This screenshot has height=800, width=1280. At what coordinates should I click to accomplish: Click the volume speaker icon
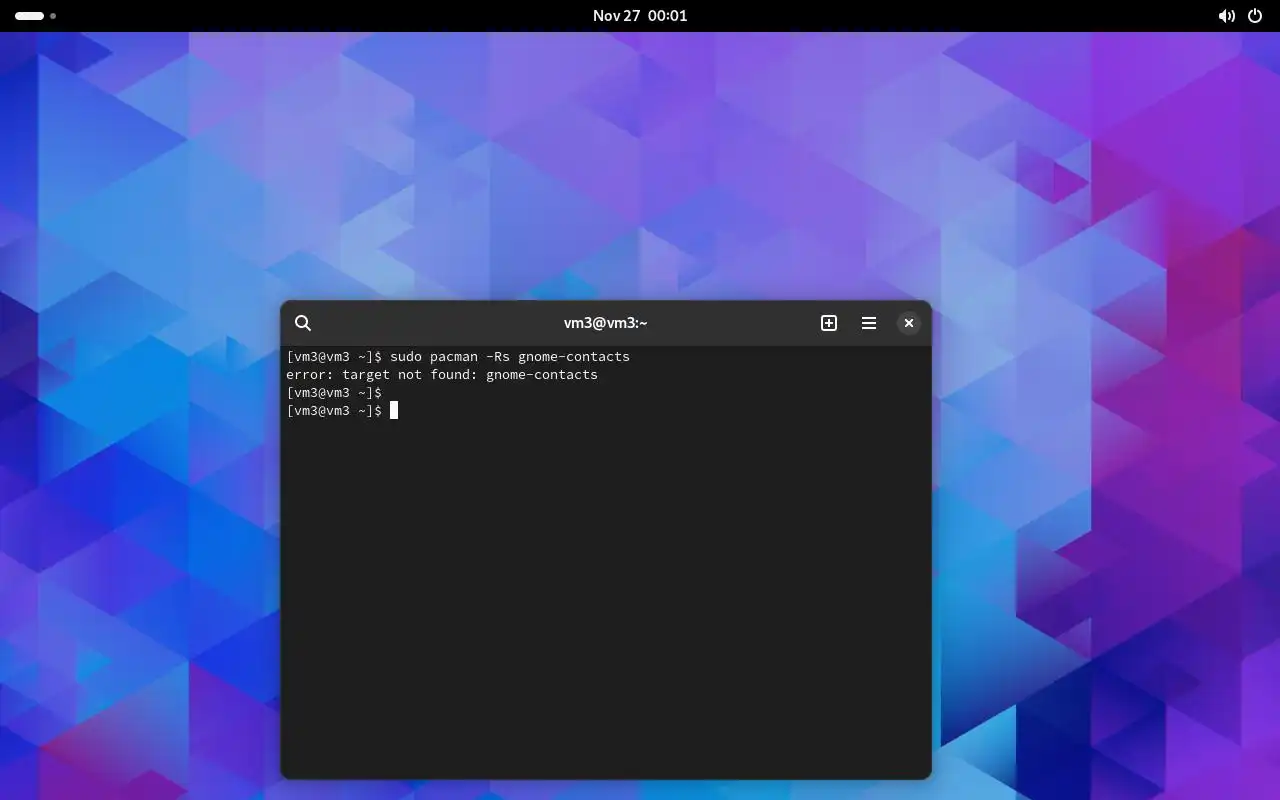pos(1226,16)
